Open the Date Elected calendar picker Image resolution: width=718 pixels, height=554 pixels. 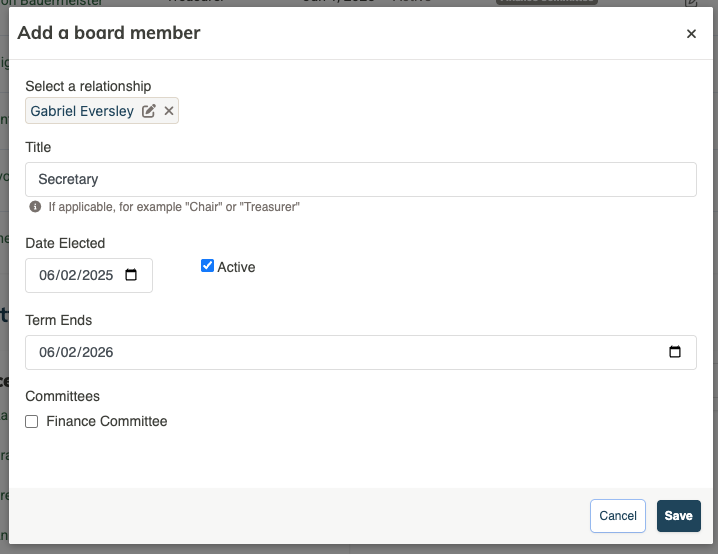pyautogui.click(x=131, y=275)
